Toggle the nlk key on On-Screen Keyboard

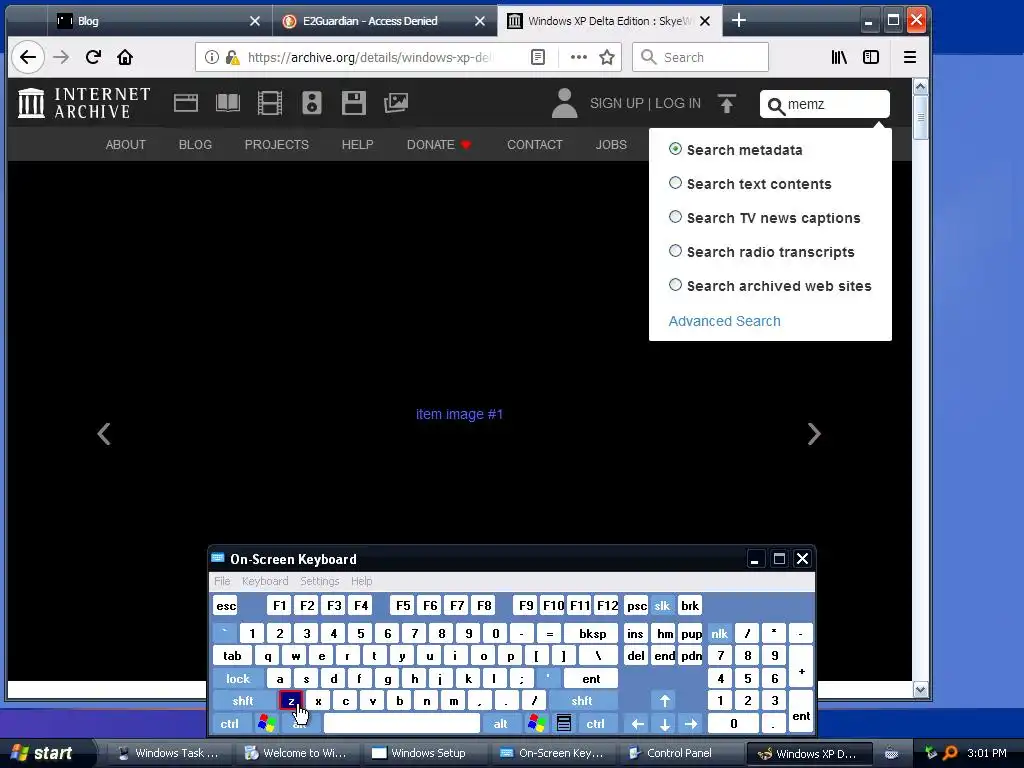point(720,633)
